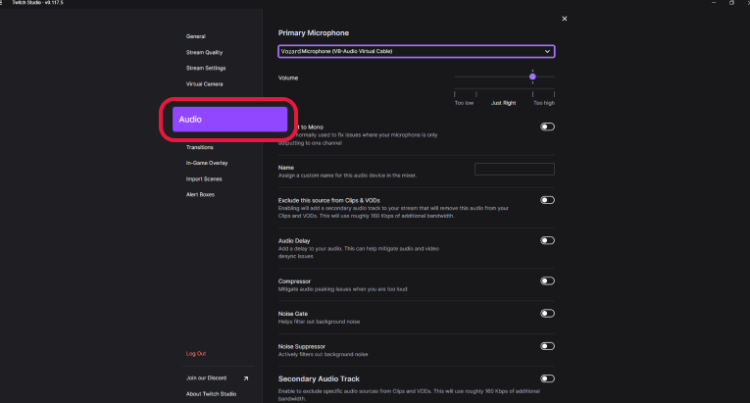
Task: Click the Volume slider handle
Action: coord(532,76)
